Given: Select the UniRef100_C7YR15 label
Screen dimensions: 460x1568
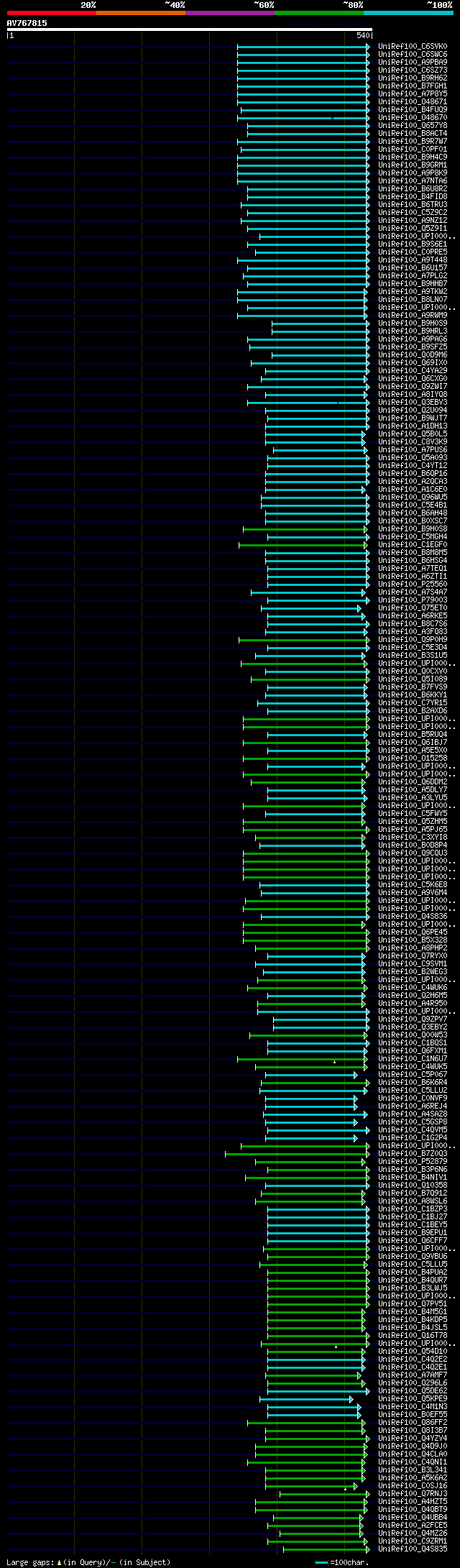Looking at the screenshot, I should (413, 702).
